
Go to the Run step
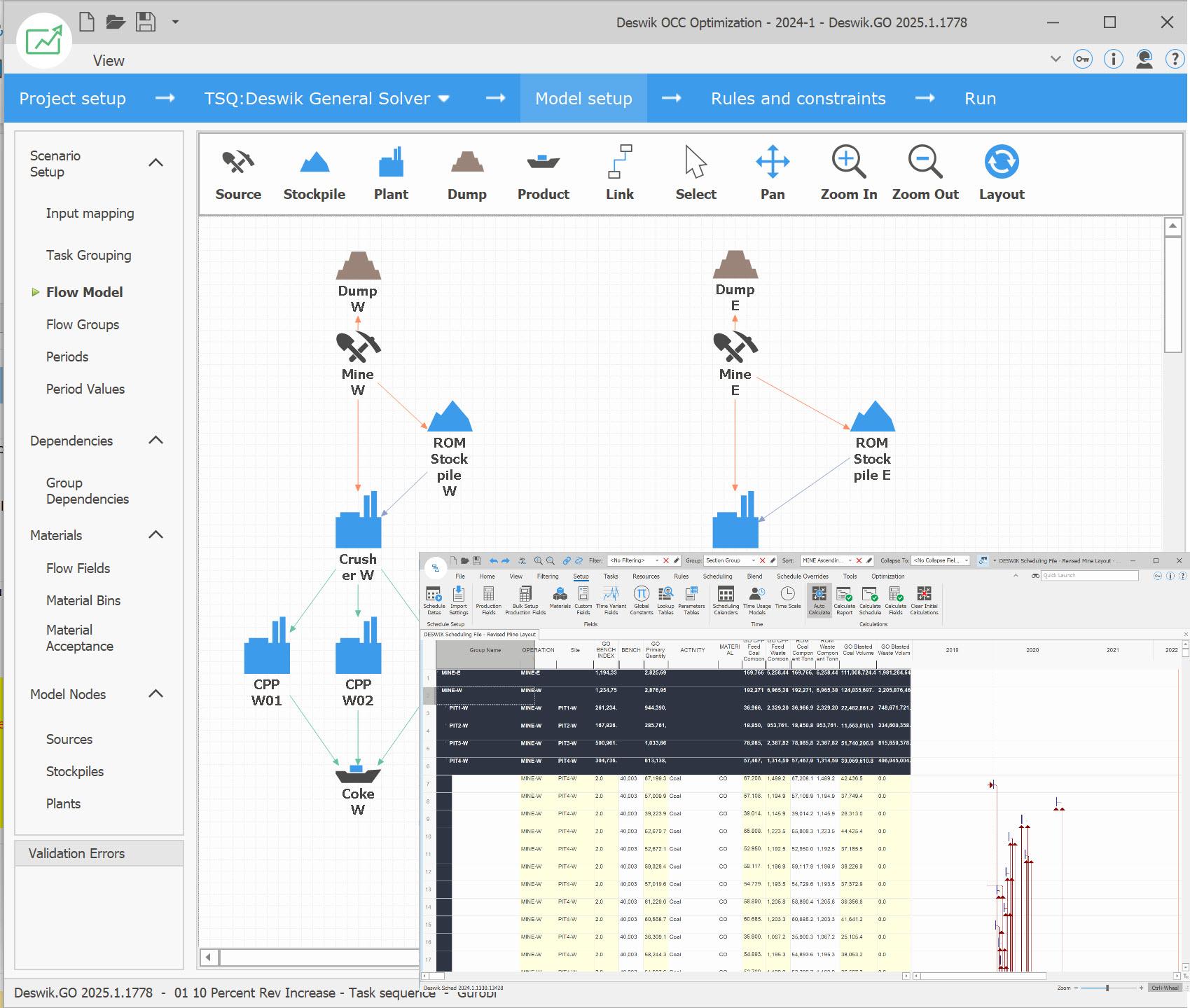(980, 98)
